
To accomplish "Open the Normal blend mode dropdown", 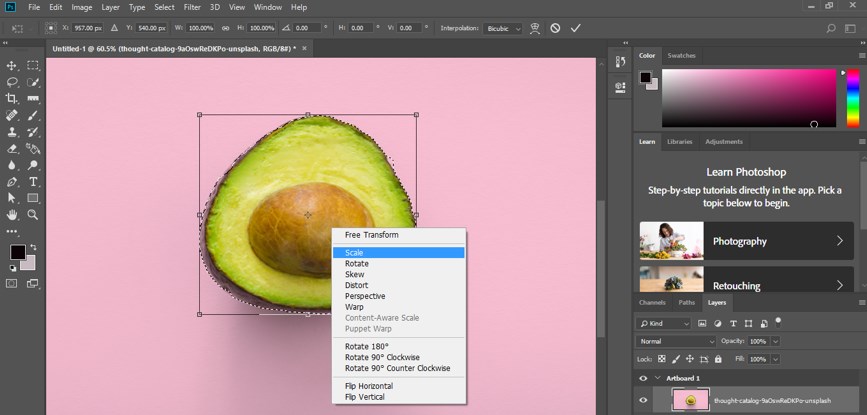I will (x=676, y=342).
